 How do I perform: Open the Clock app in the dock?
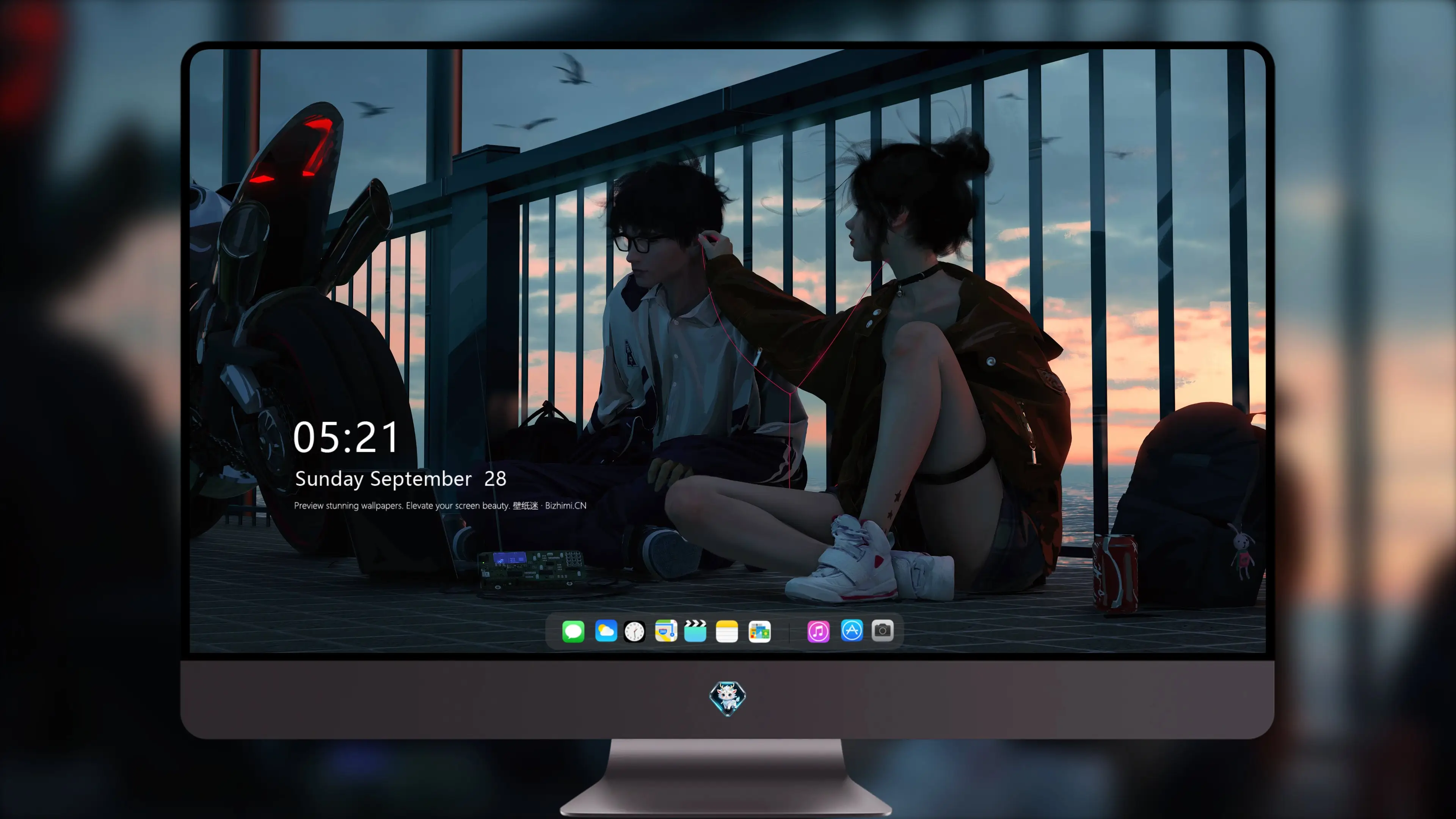634,631
